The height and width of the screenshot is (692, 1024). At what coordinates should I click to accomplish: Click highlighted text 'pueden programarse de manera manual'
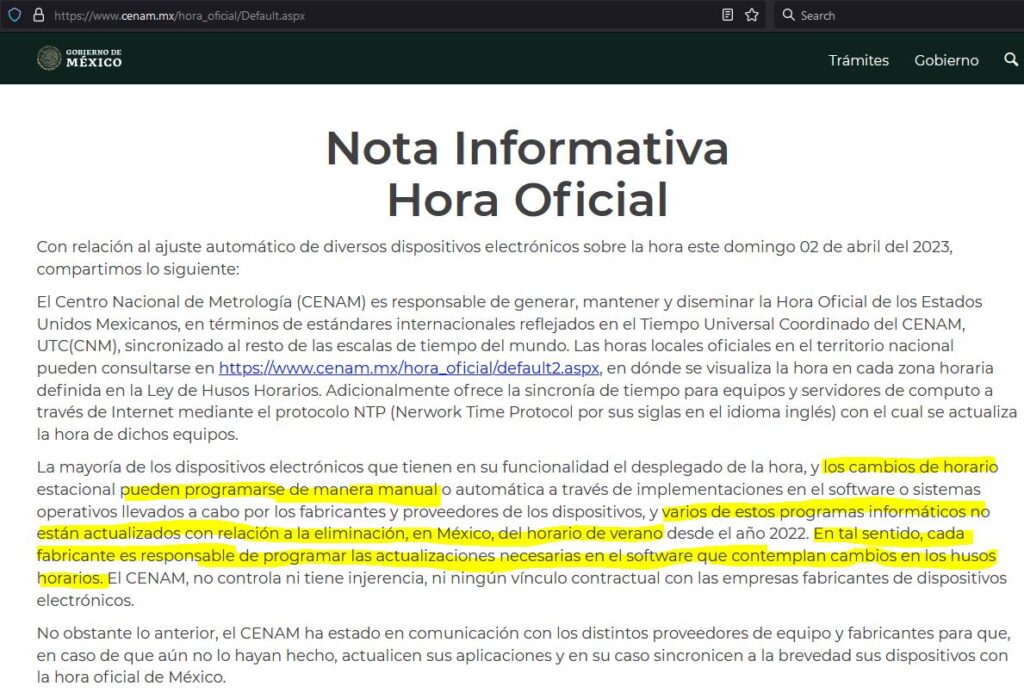[282, 490]
